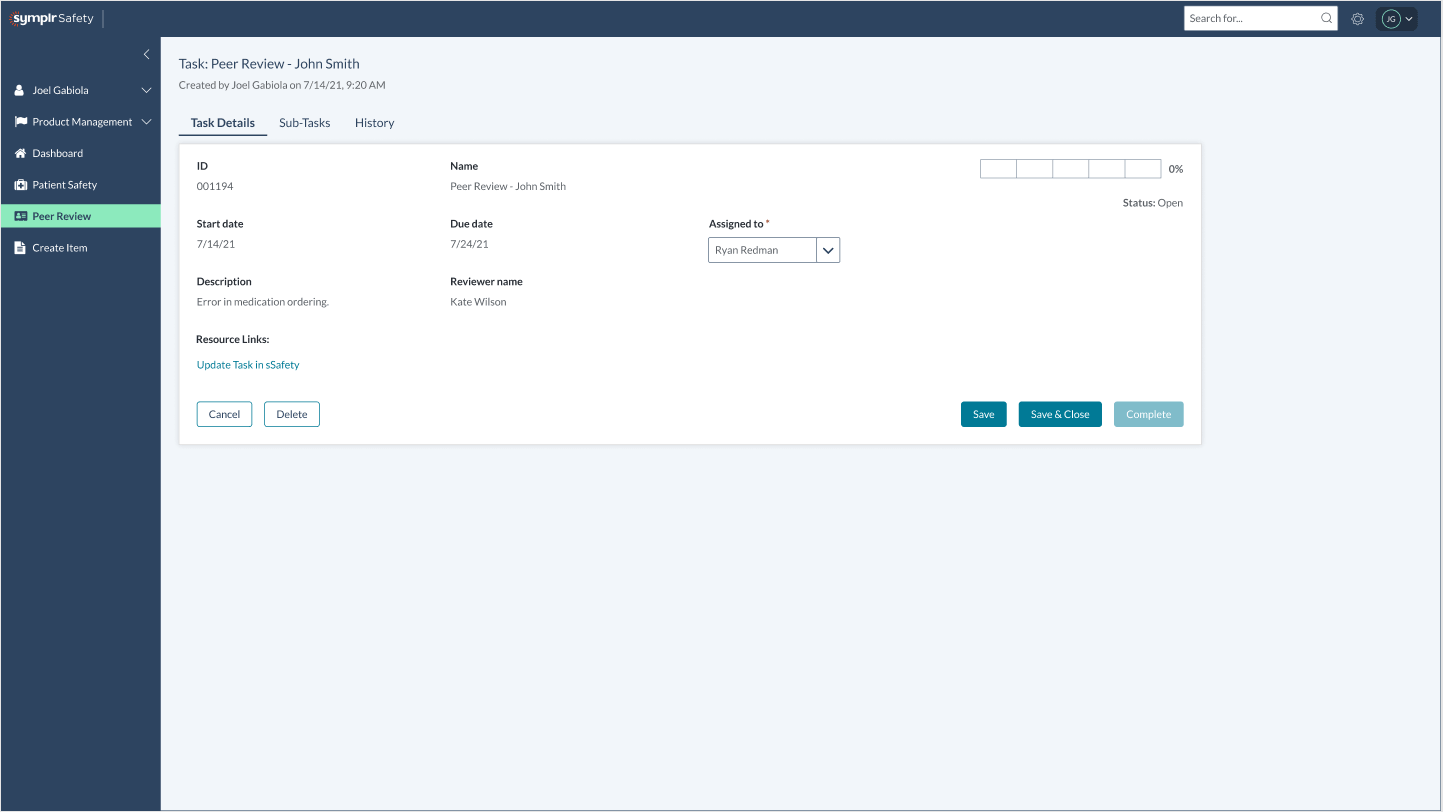Click the last segment of progress bar
Viewport: 1443px width, 812px height.
click(x=1143, y=169)
